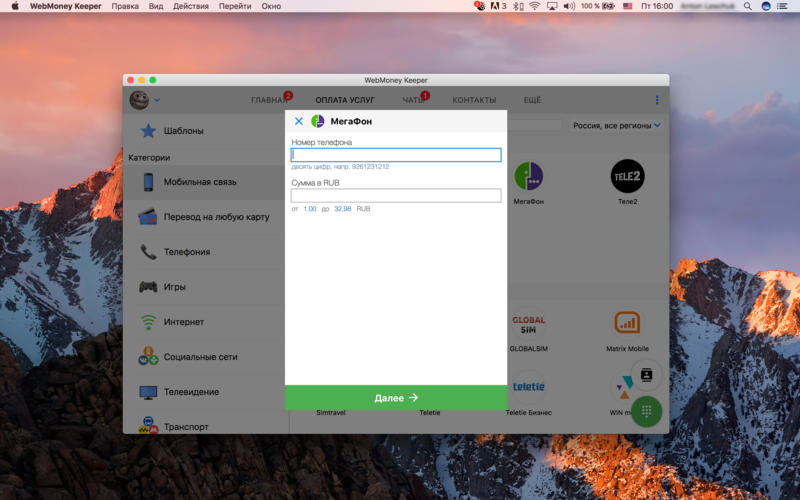Select minimum amount 1.00 link

[x=310, y=209]
